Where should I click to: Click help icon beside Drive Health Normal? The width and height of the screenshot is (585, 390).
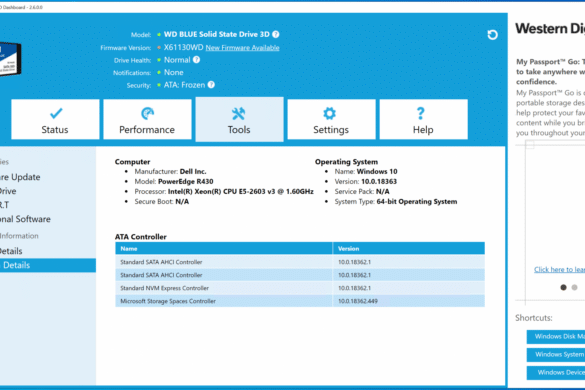(x=197, y=60)
